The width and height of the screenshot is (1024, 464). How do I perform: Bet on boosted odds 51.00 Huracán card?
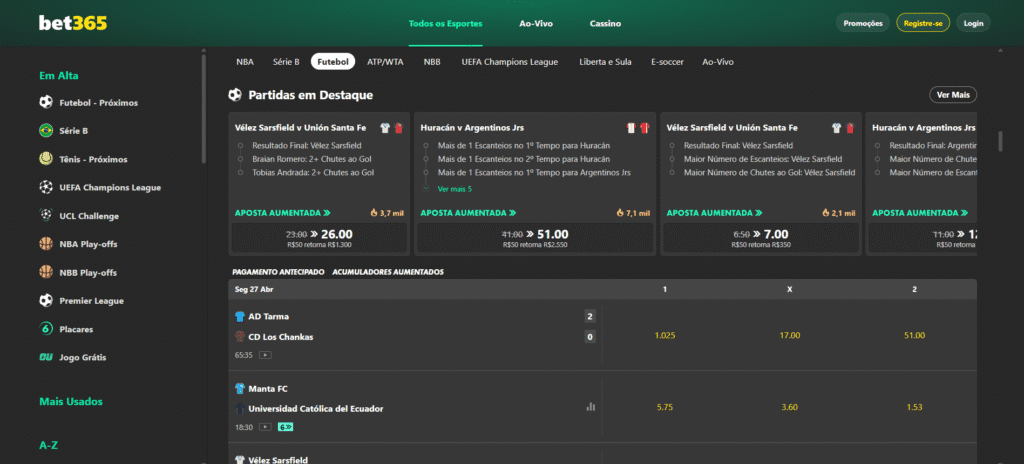click(x=535, y=238)
